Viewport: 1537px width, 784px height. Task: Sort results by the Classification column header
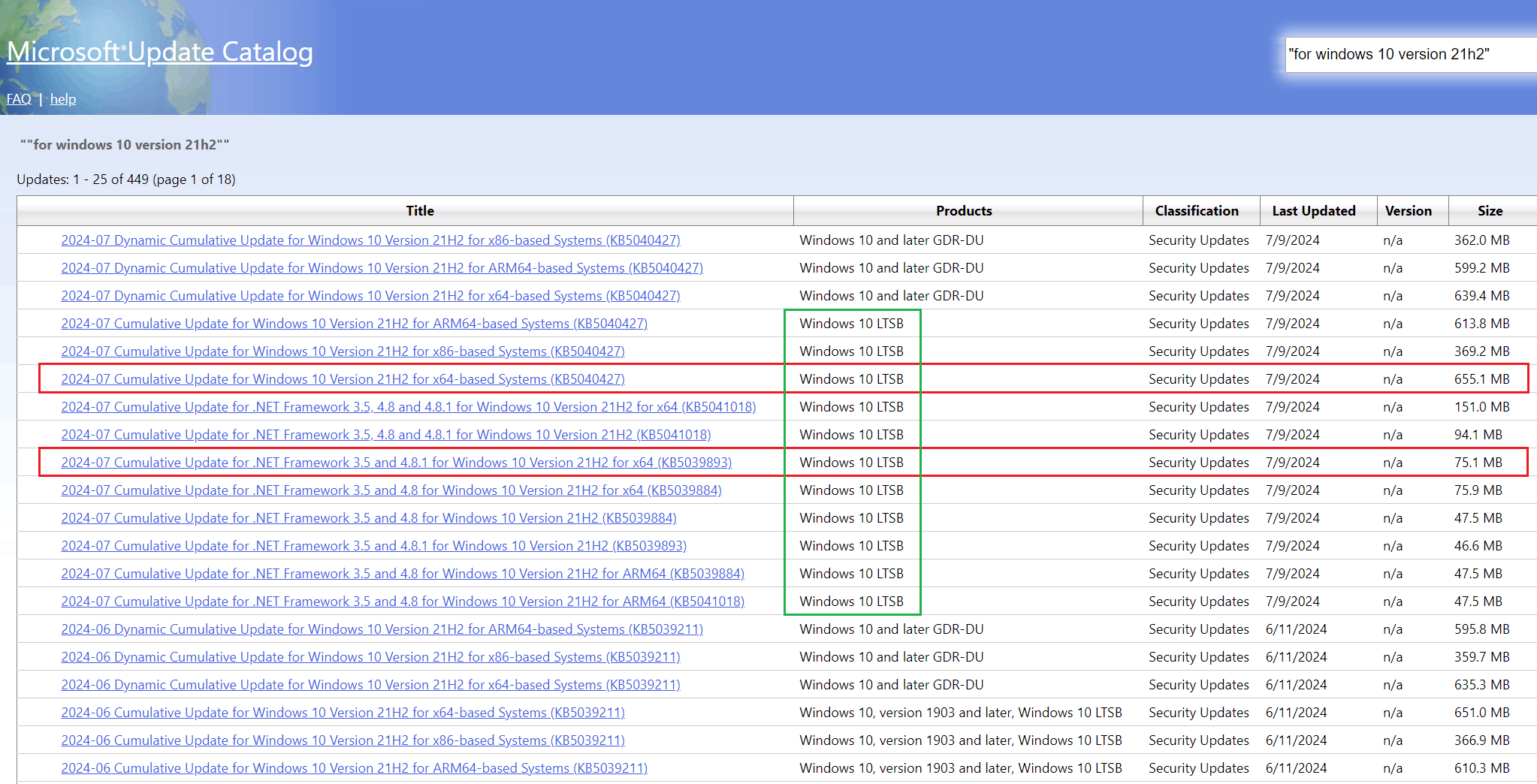tap(1197, 211)
